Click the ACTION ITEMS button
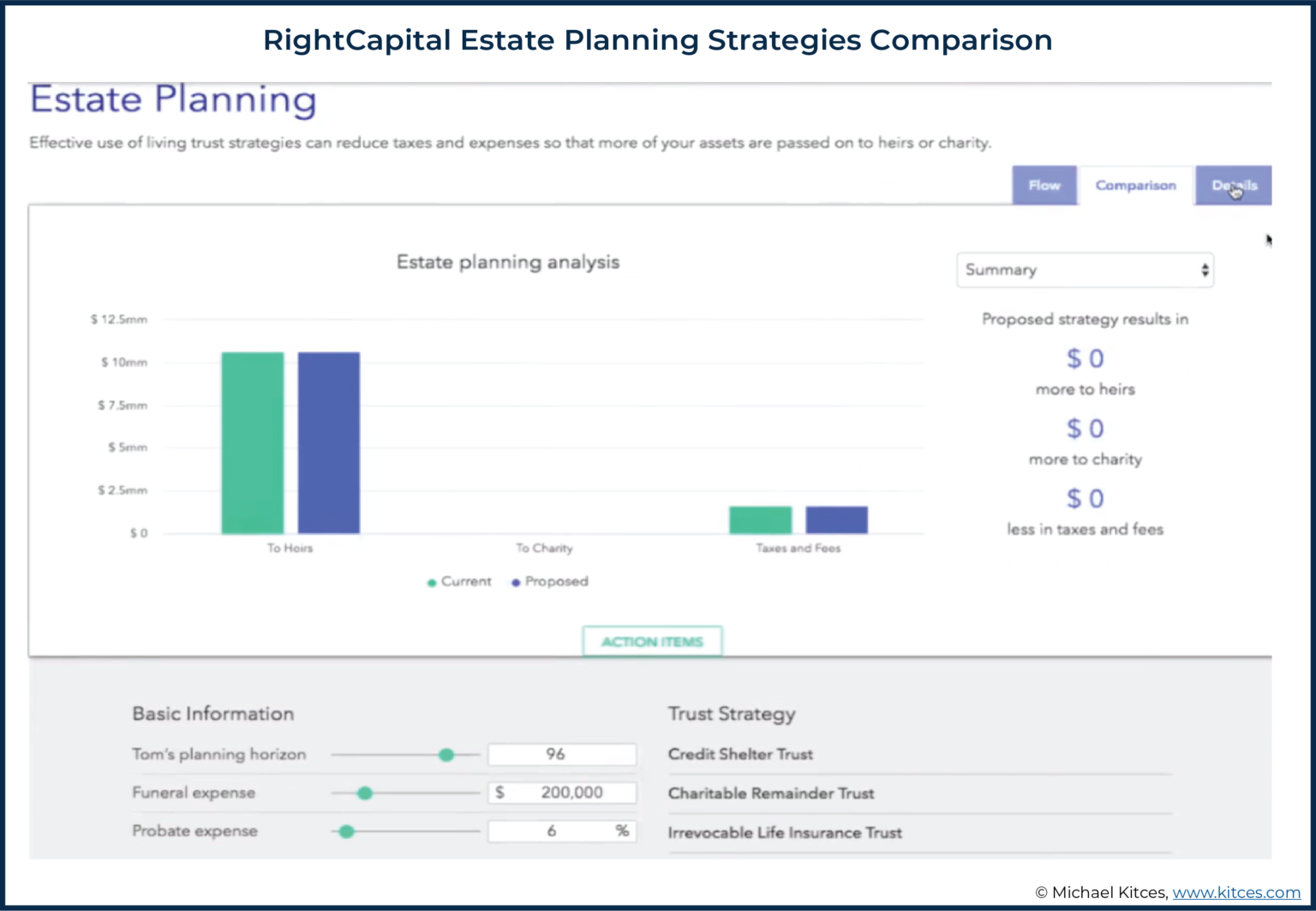This screenshot has width=1316, height=911. click(x=651, y=641)
